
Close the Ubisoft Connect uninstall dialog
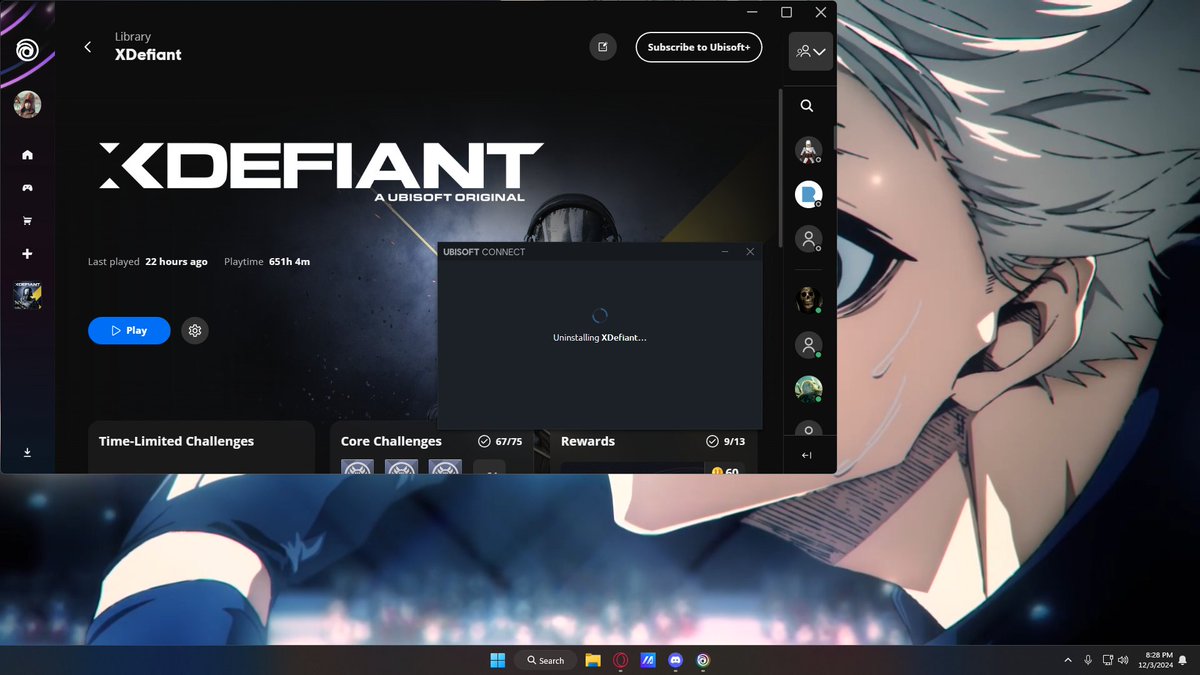pyautogui.click(x=750, y=252)
